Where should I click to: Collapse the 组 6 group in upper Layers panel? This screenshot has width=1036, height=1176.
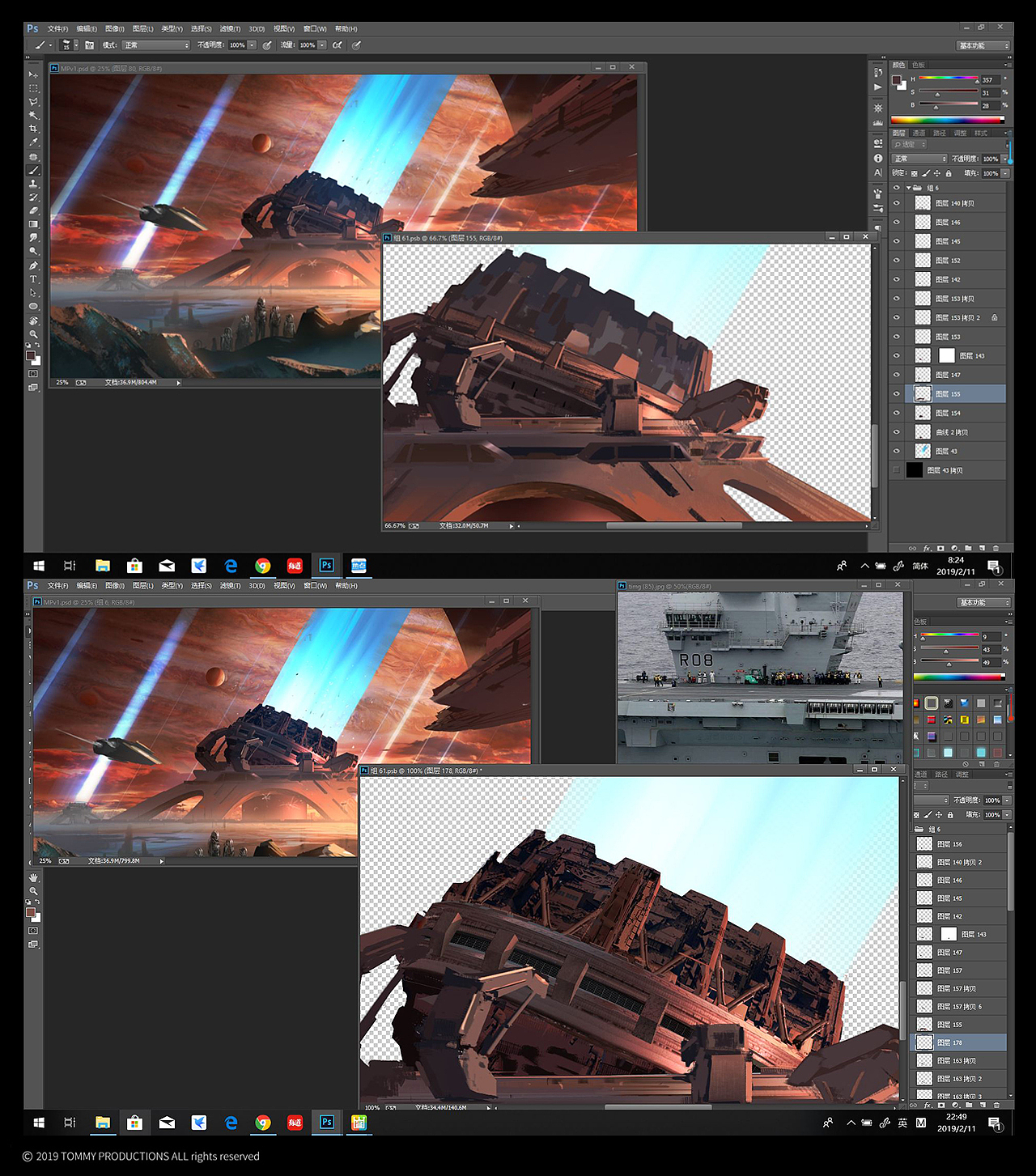click(x=908, y=188)
